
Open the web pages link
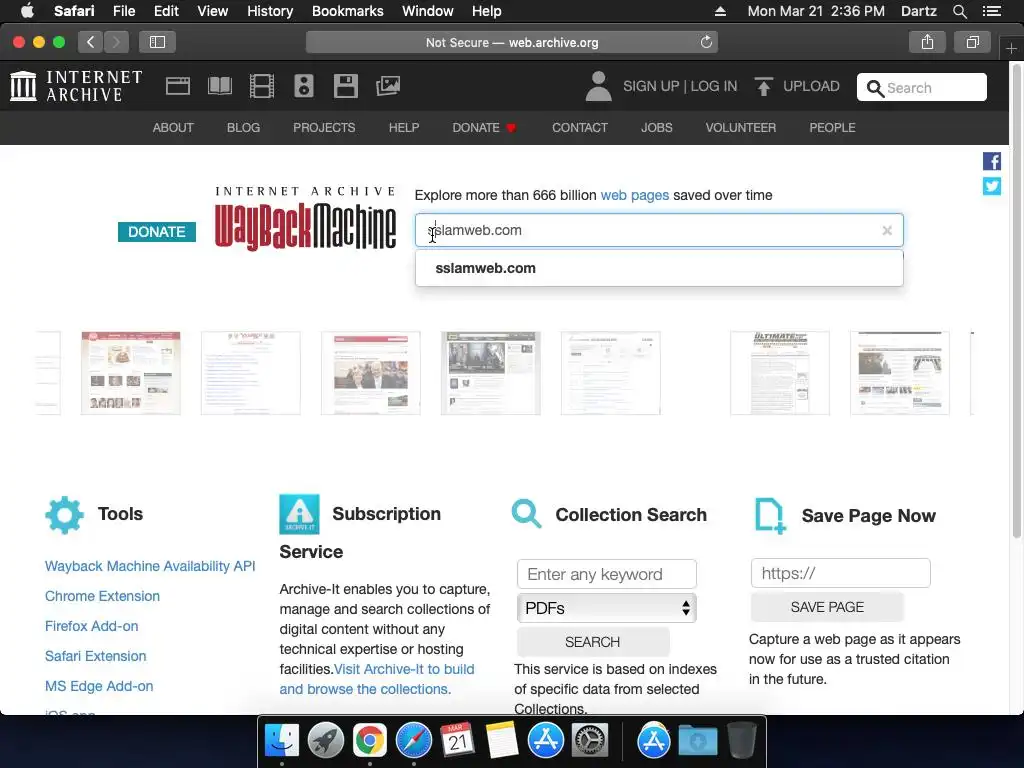635,195
